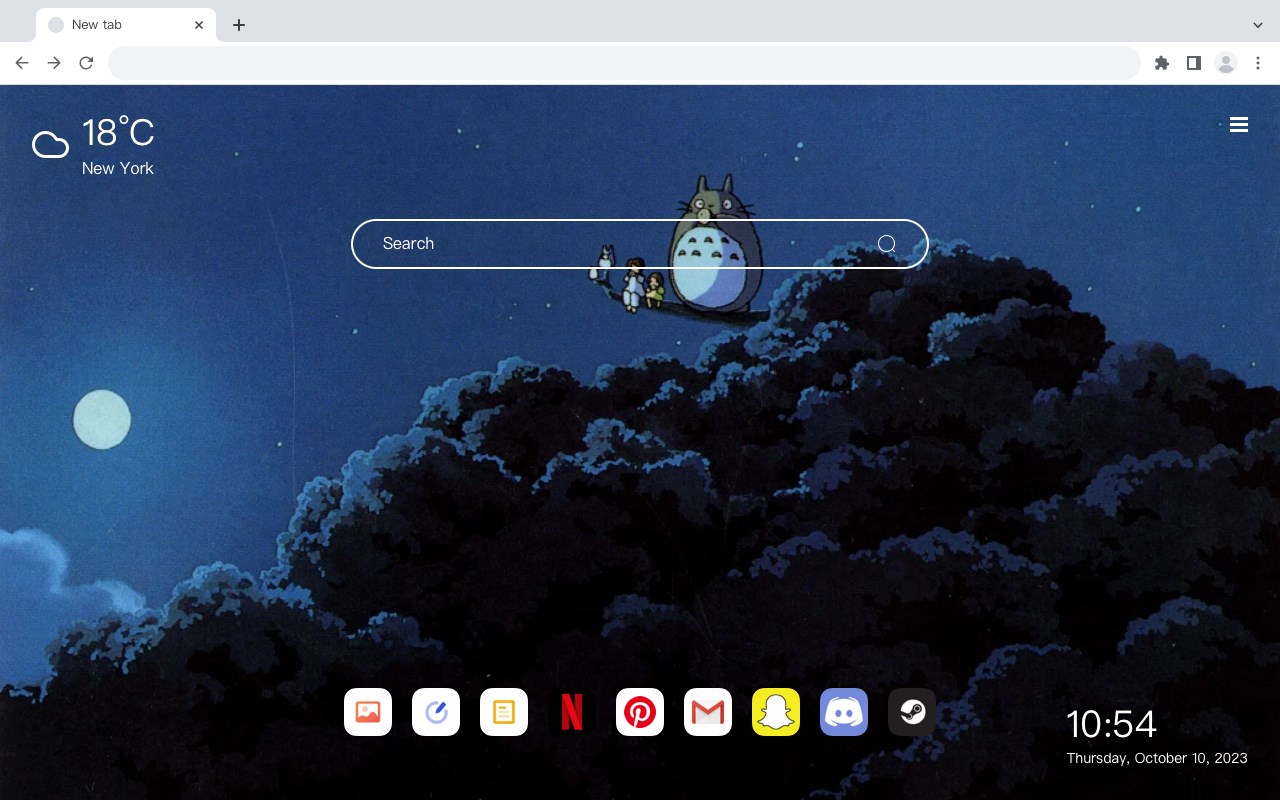This screenshot has height=800, width=1280.
Task: Toggle the browser side panel
Action: pos(1193,63)
